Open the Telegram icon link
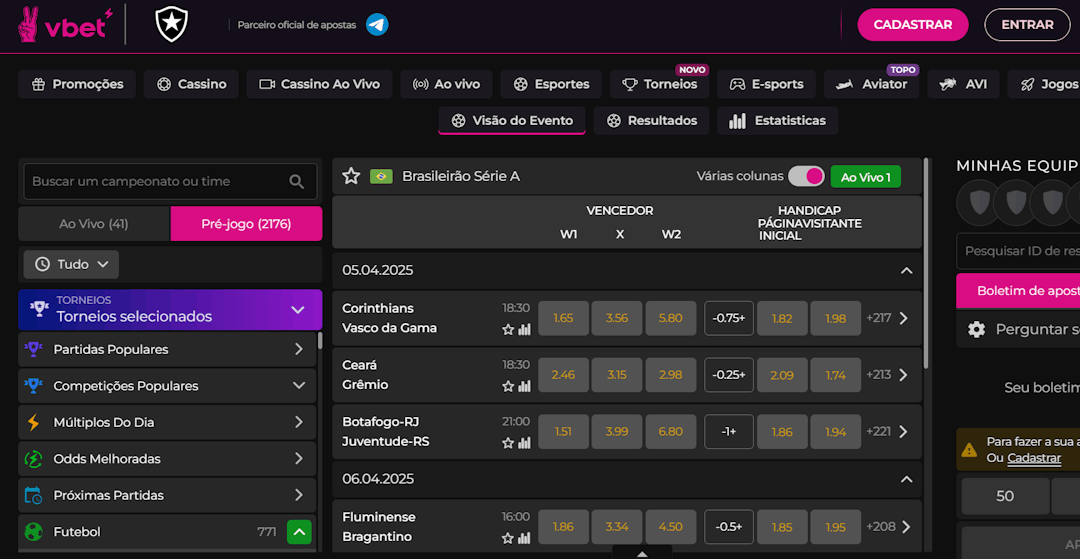This screenshot has width=1080, height=559. tap(377, 25)
